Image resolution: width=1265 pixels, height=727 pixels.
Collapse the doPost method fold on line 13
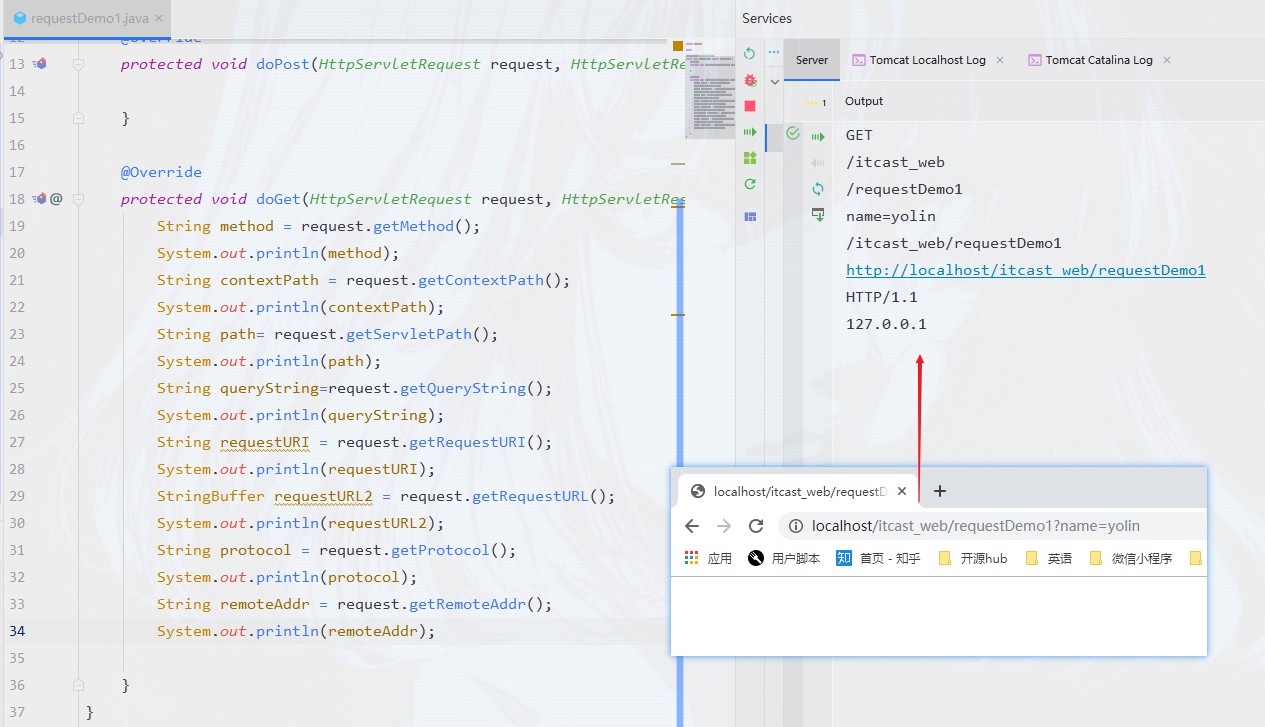click(78, 64)
